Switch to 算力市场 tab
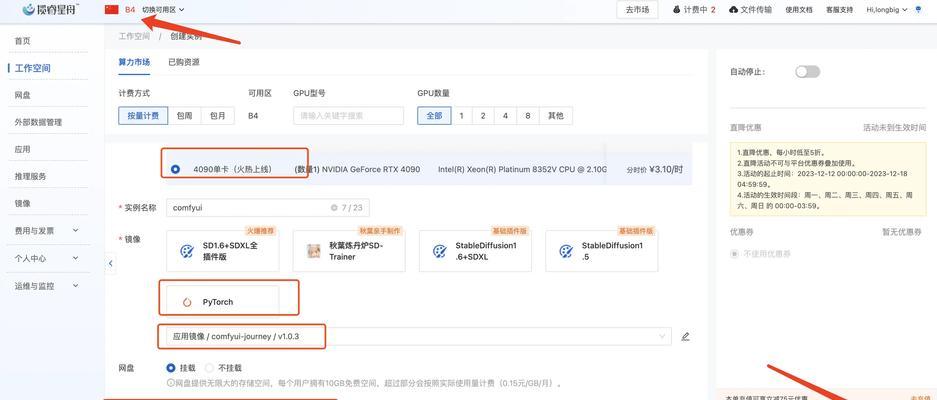 tap(134, 62)
